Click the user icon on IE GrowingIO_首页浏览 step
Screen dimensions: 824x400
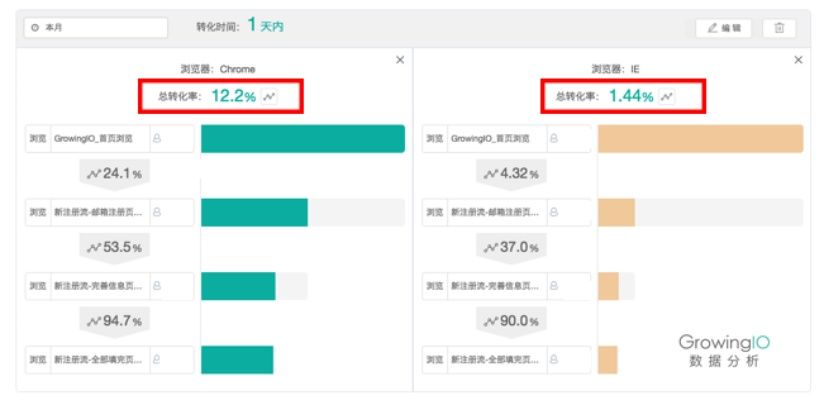click(x=554, y=138)
